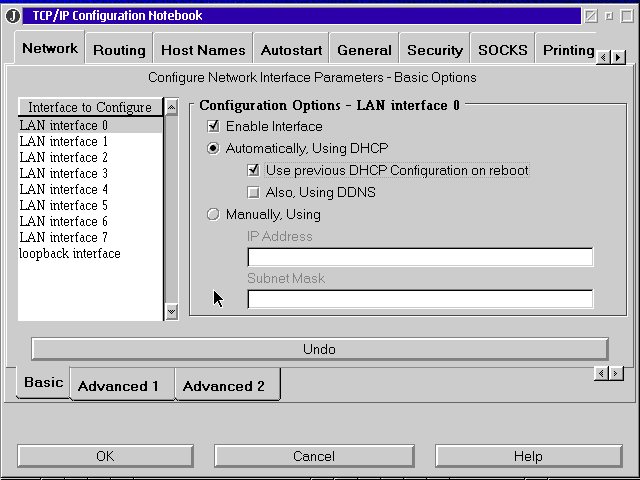Click the interface list scrollbar track
The image size is (640, 480).
point(171,210)
